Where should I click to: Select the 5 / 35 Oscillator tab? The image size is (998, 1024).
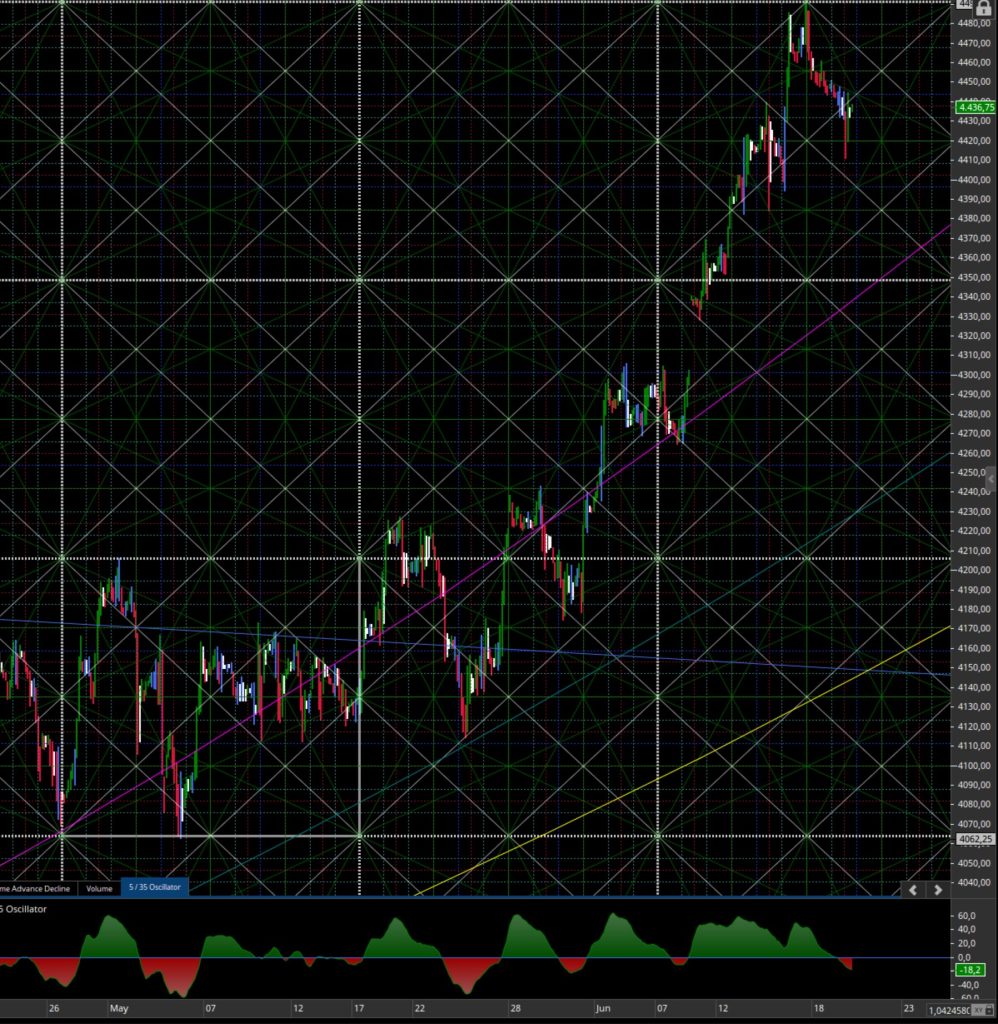tap(155, 887)
